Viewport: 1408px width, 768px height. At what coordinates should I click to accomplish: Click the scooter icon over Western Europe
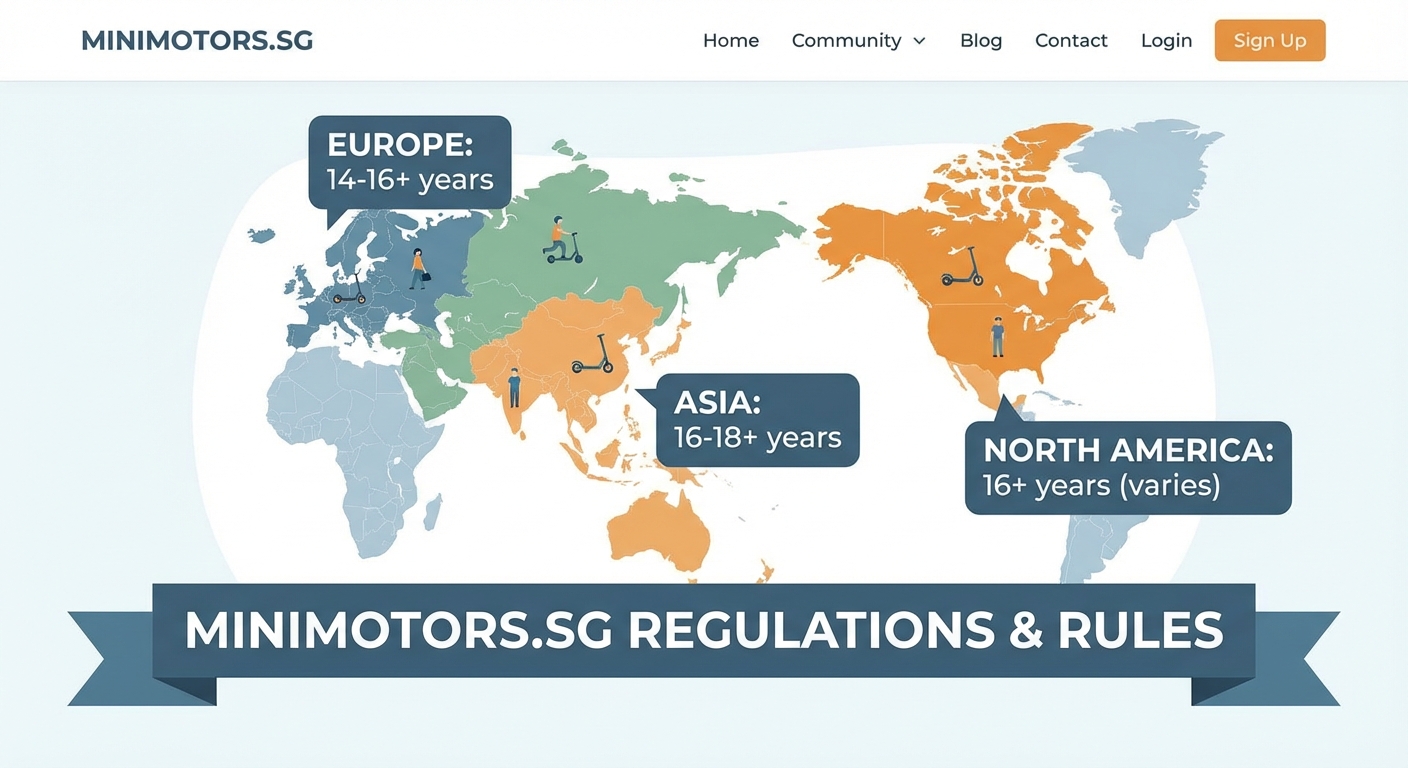coord(350,289)
